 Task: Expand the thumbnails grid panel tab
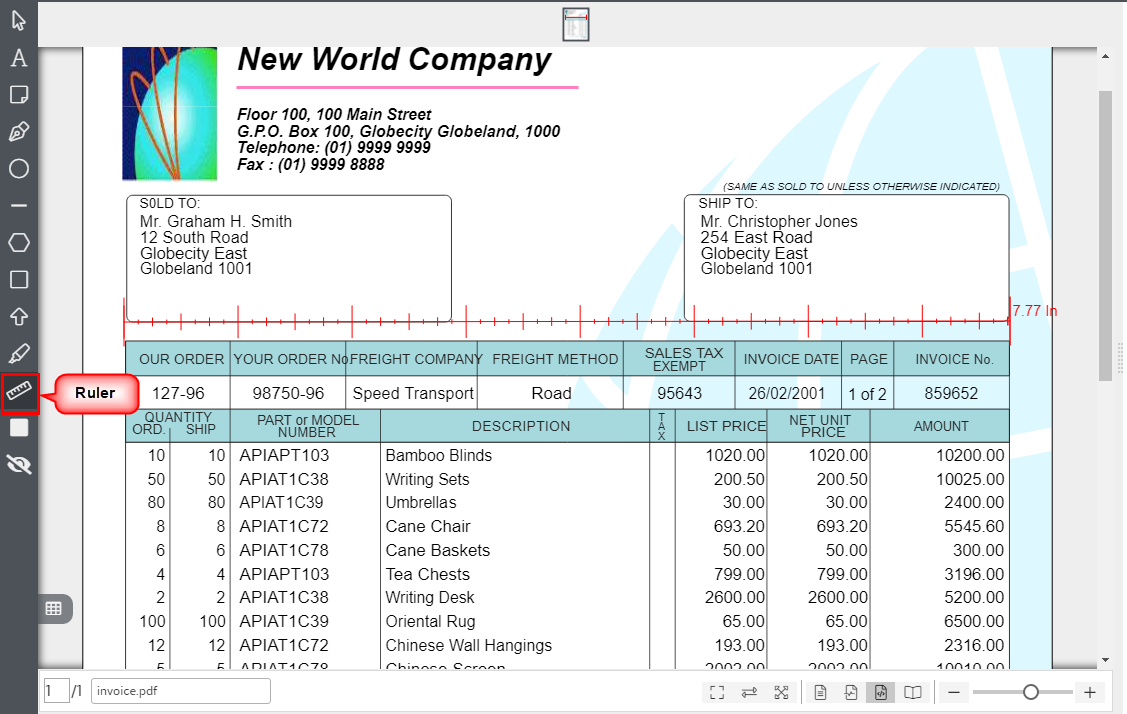pyautogui.click(x=54, y=608)
